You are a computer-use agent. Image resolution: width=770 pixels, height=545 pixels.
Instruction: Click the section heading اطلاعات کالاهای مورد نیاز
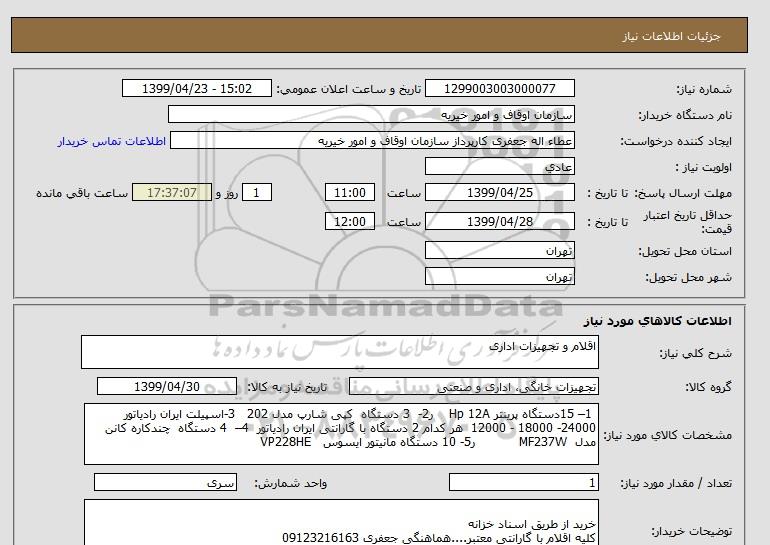tap(658, 321)
